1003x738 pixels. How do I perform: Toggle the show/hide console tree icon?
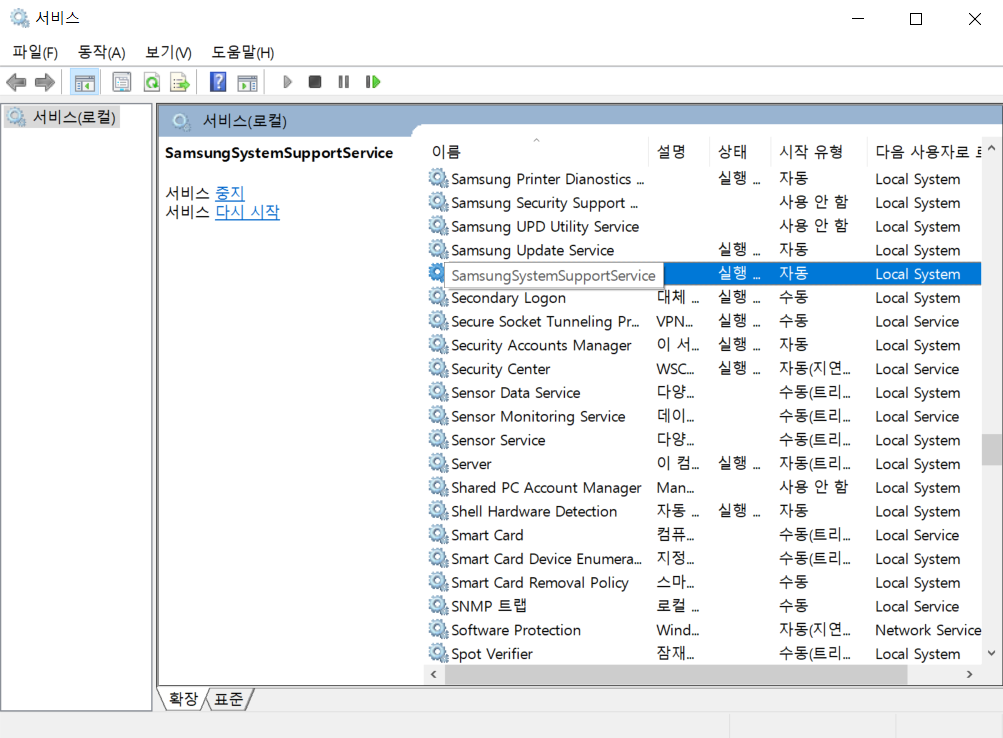[84, 82]
